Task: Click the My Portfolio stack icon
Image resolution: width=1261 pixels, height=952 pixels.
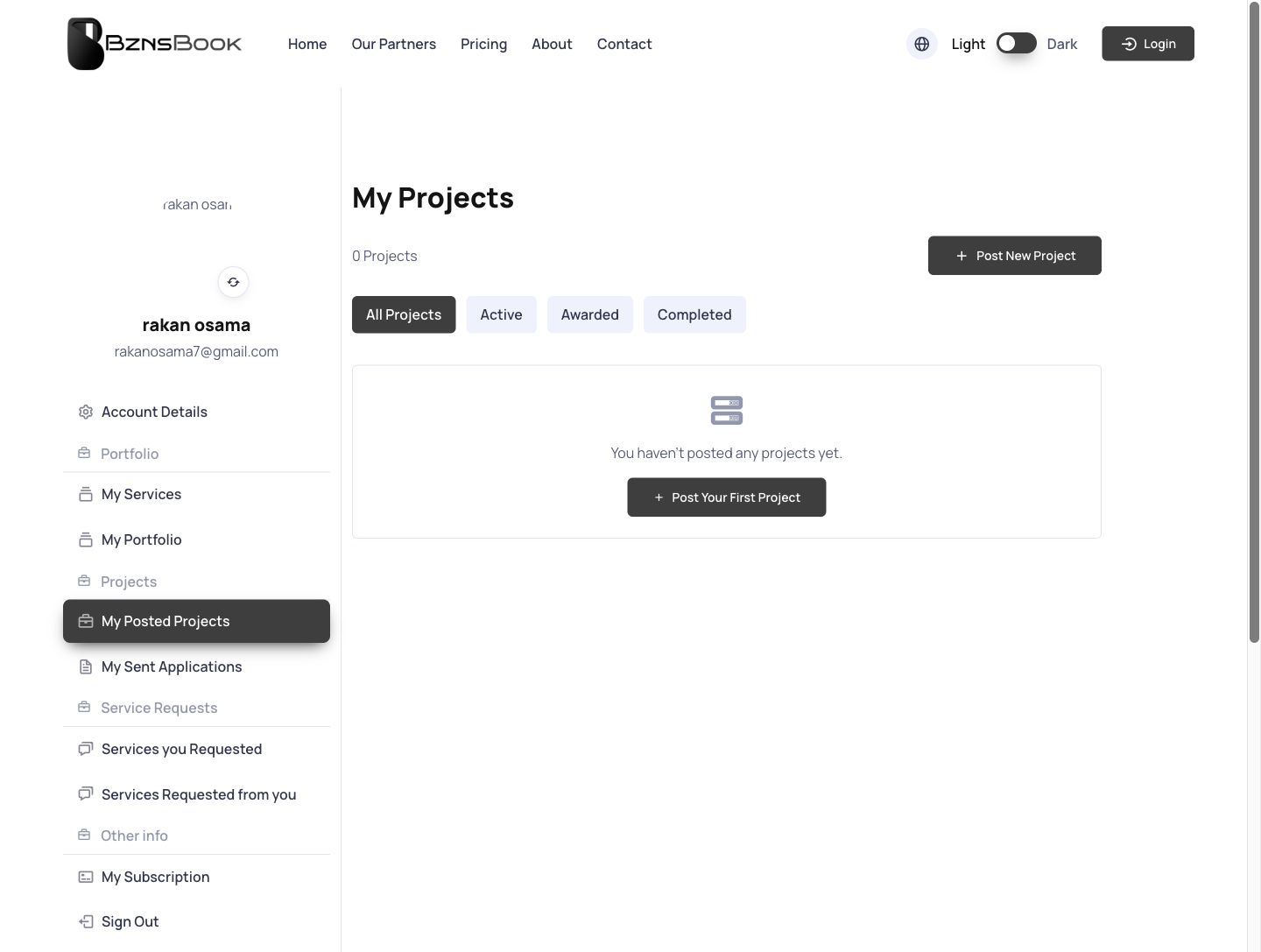Action: [86, 539]
